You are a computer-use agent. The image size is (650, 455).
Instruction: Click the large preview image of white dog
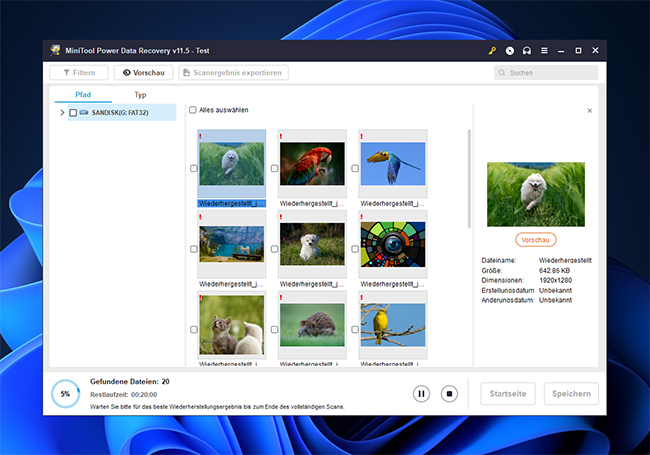point(536,194)
